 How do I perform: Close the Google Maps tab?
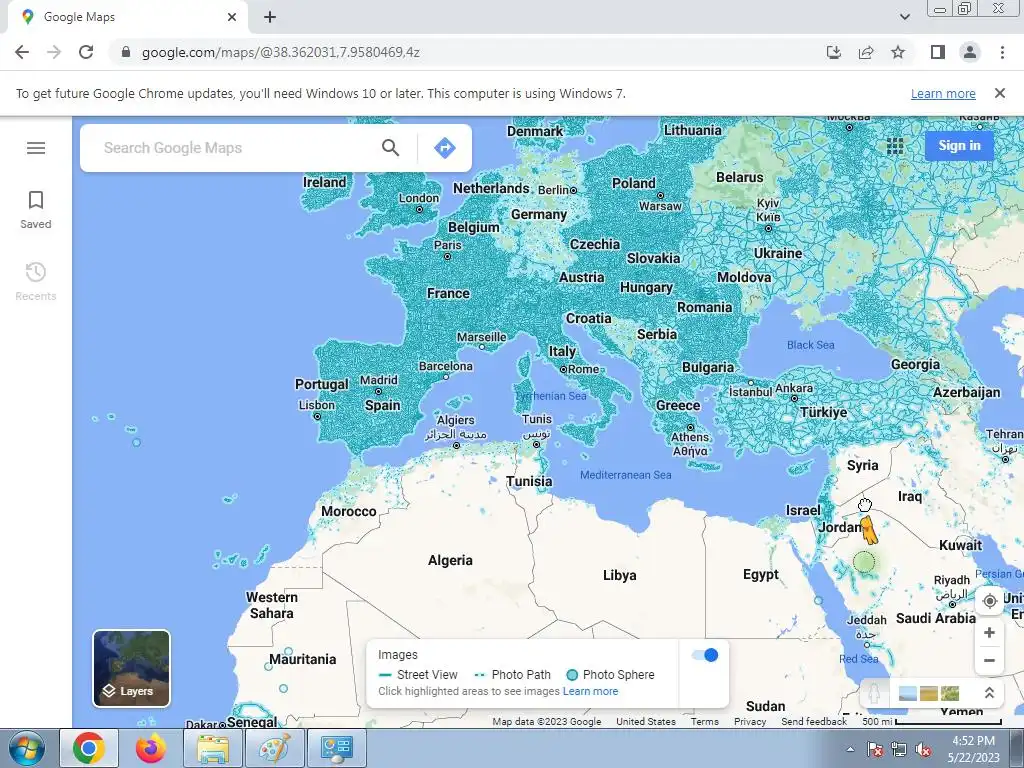click(232, 17)
